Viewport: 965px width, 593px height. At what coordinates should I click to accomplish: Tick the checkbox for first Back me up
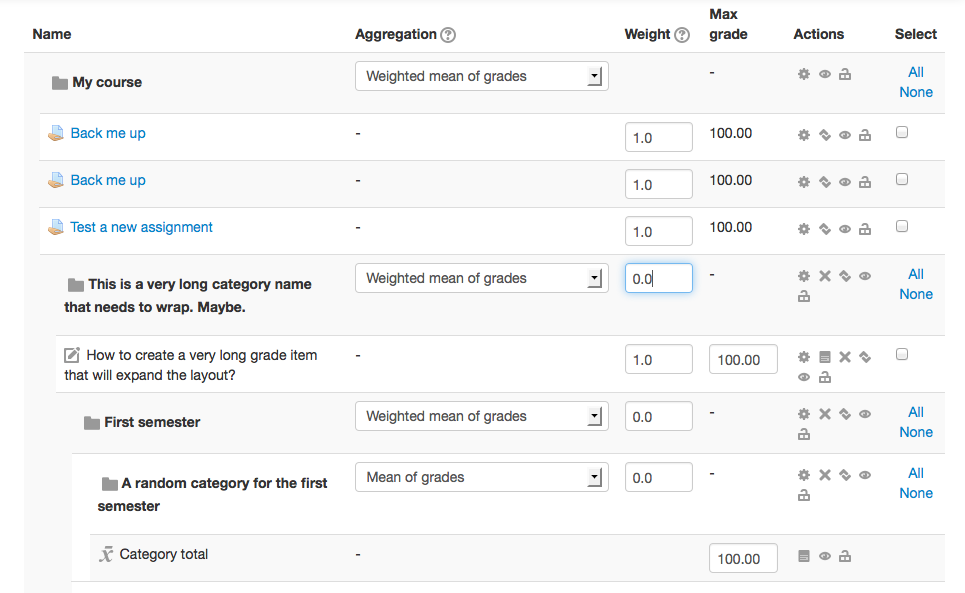[x=902, y=132]
